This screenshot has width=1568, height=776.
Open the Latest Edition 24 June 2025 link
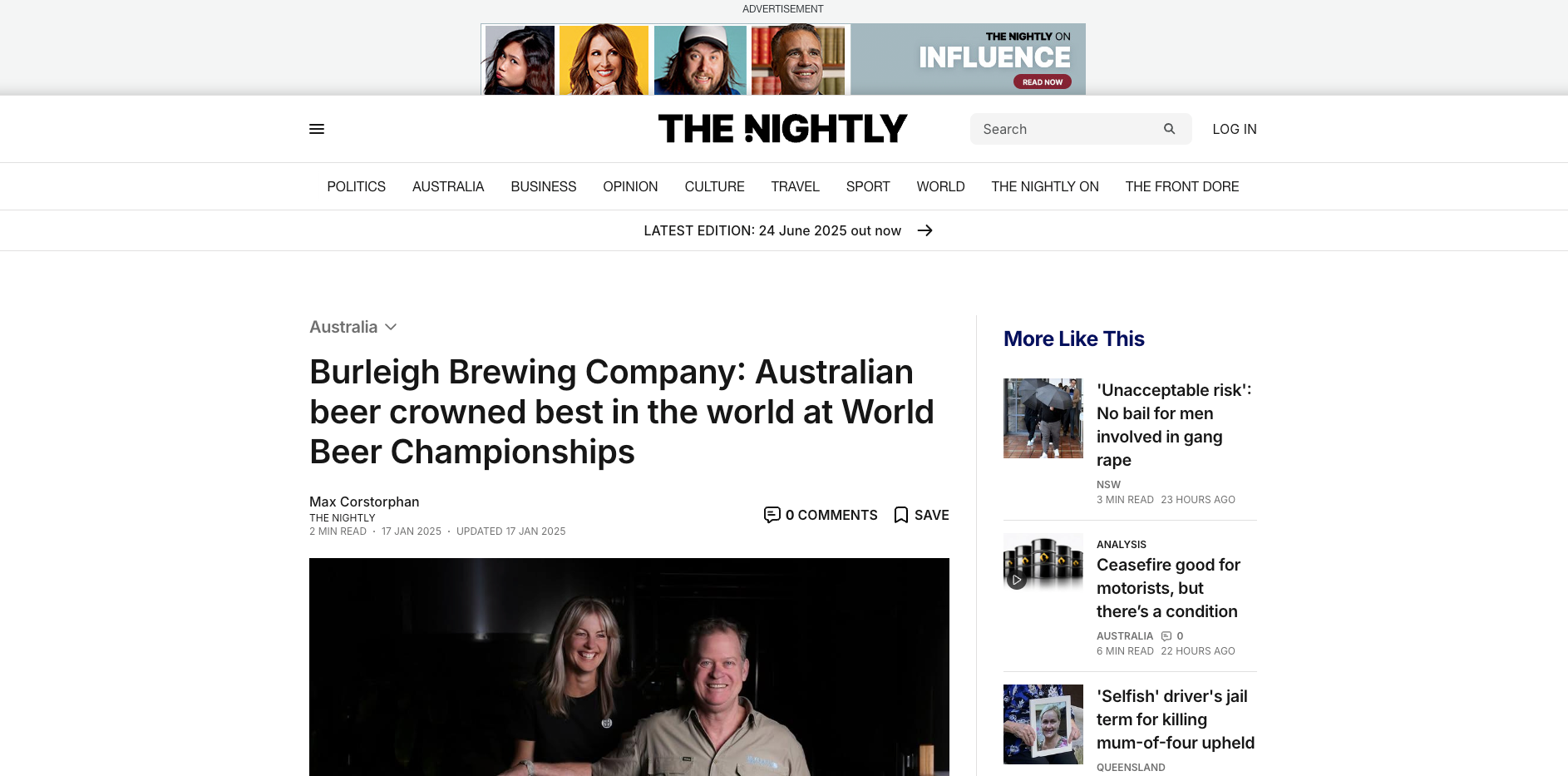coord(772,230)
